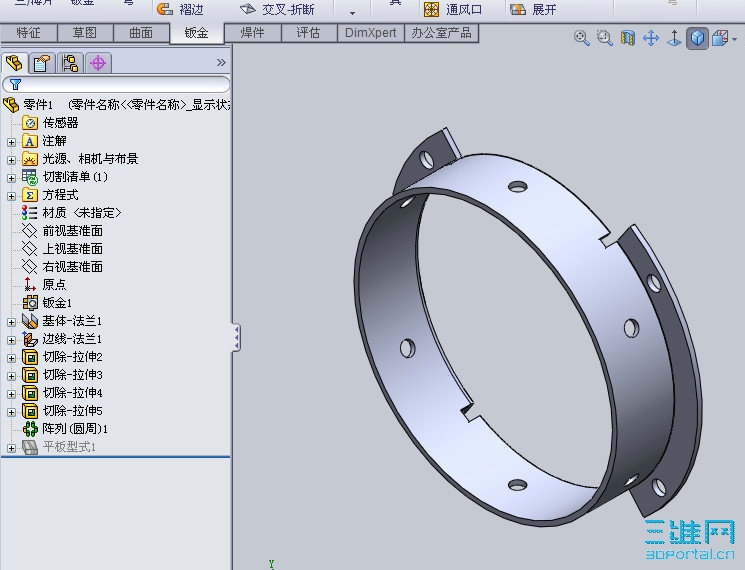Open the 办公室产品 tab

[441, 33]
